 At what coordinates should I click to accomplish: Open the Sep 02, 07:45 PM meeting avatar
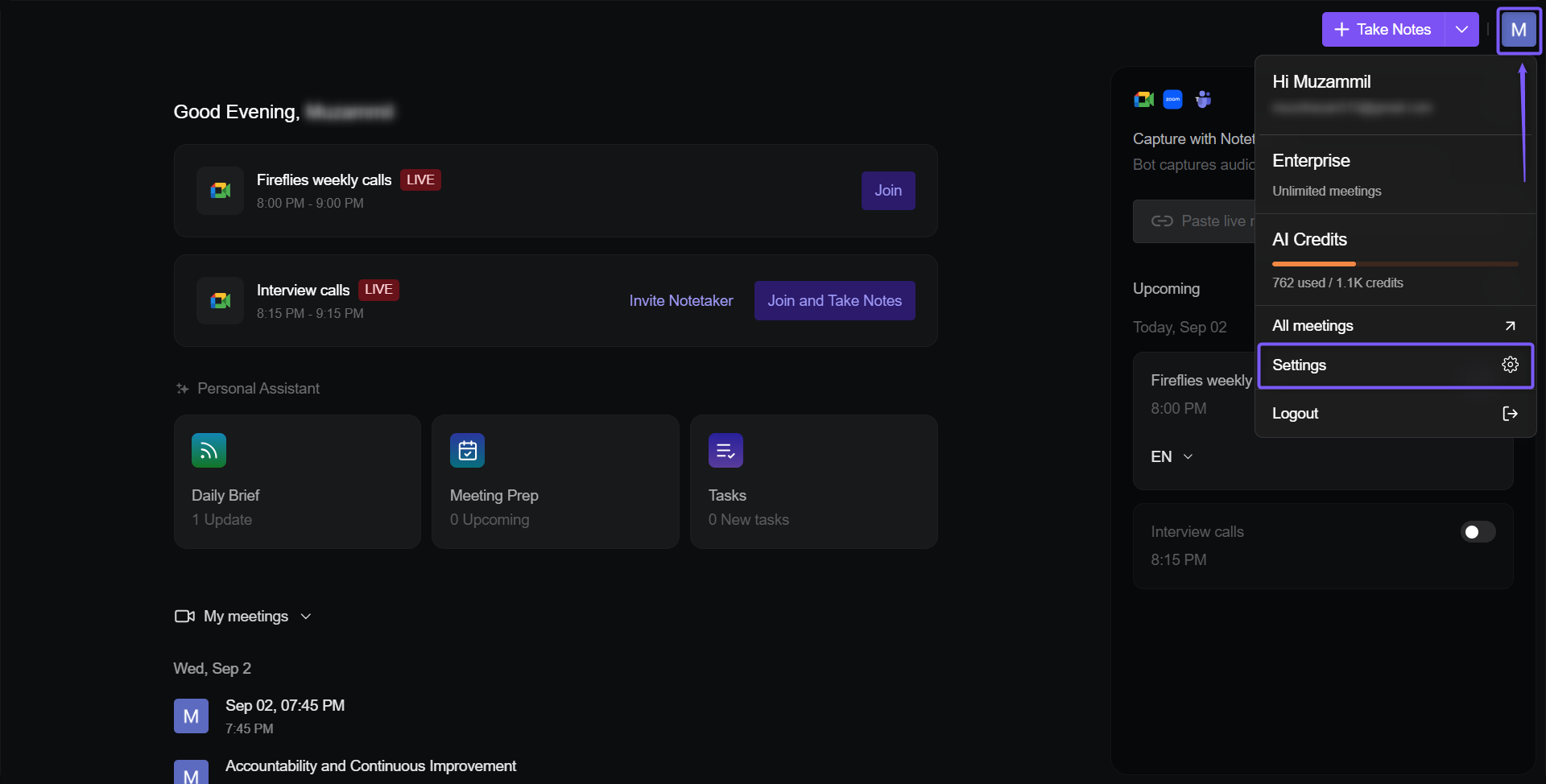click(191, 716)
